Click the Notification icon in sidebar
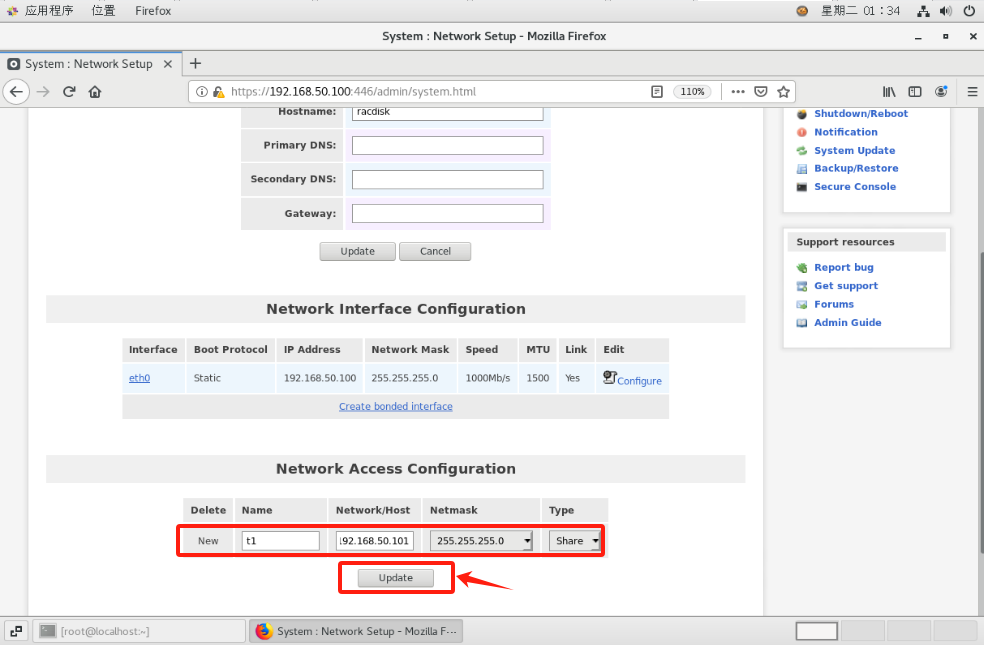The image size is (984, 645). (801, 132)
